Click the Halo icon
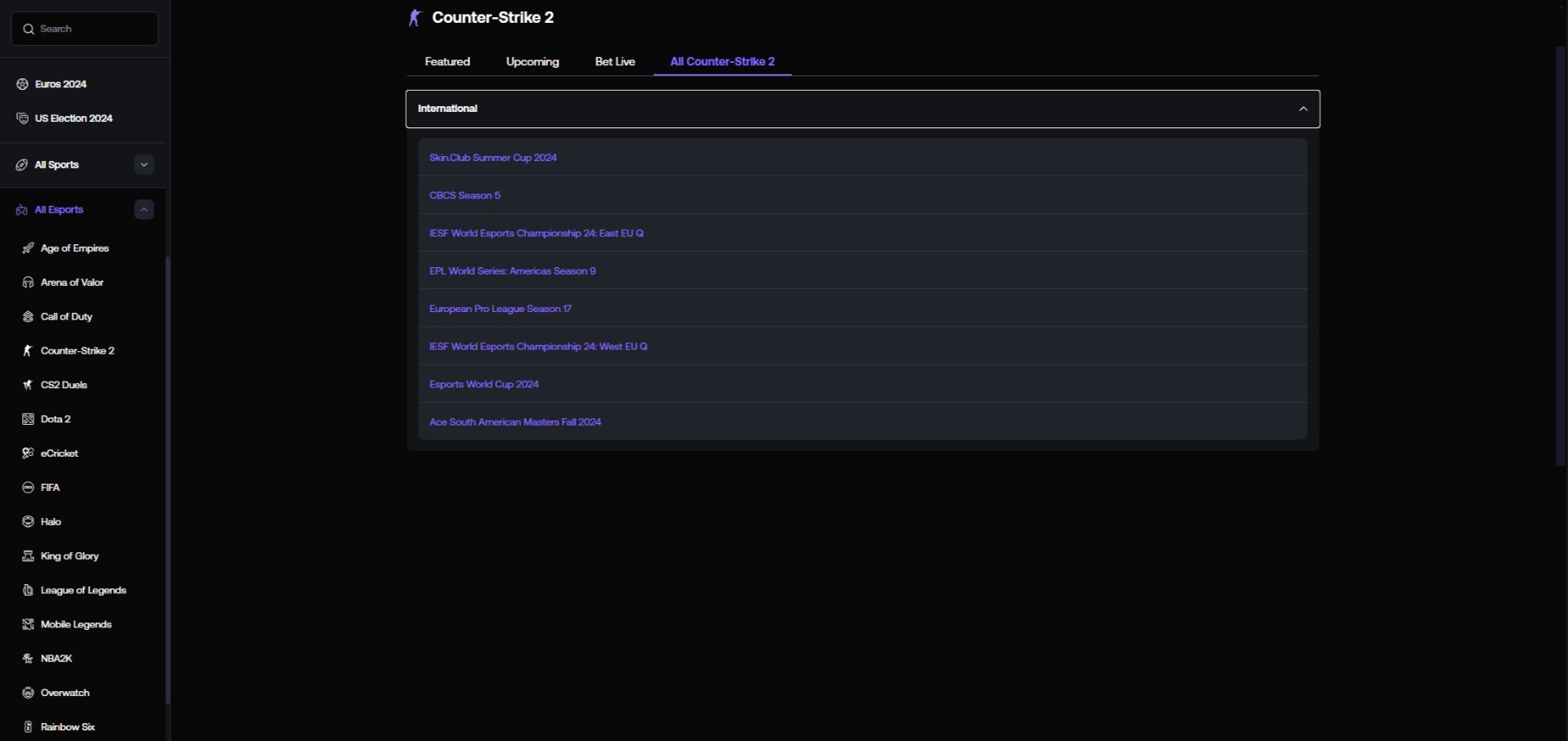 [x=28, y=522]
